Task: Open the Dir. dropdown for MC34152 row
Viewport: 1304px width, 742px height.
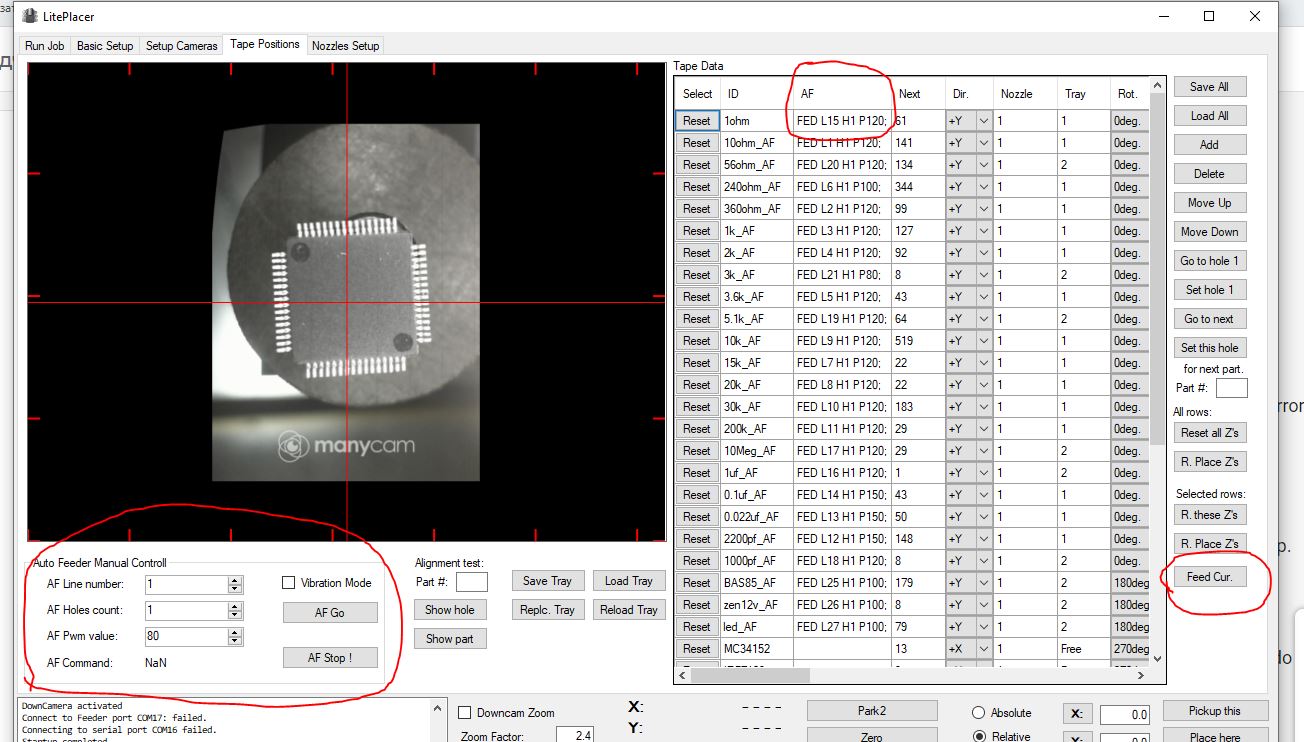Action: tap(984, 649)
